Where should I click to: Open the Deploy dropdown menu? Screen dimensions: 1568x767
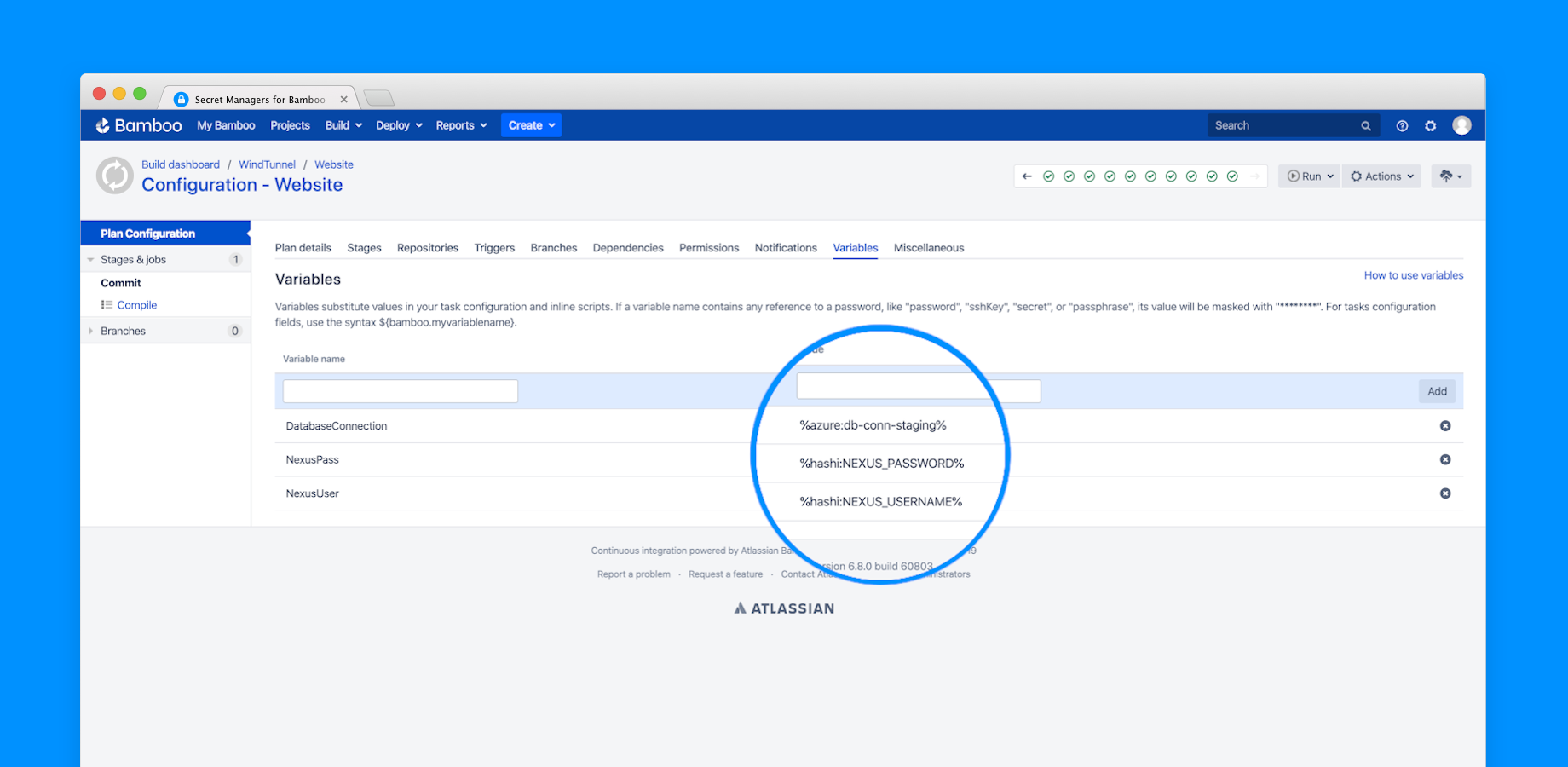pyautogui.click(x=399, y=125)
